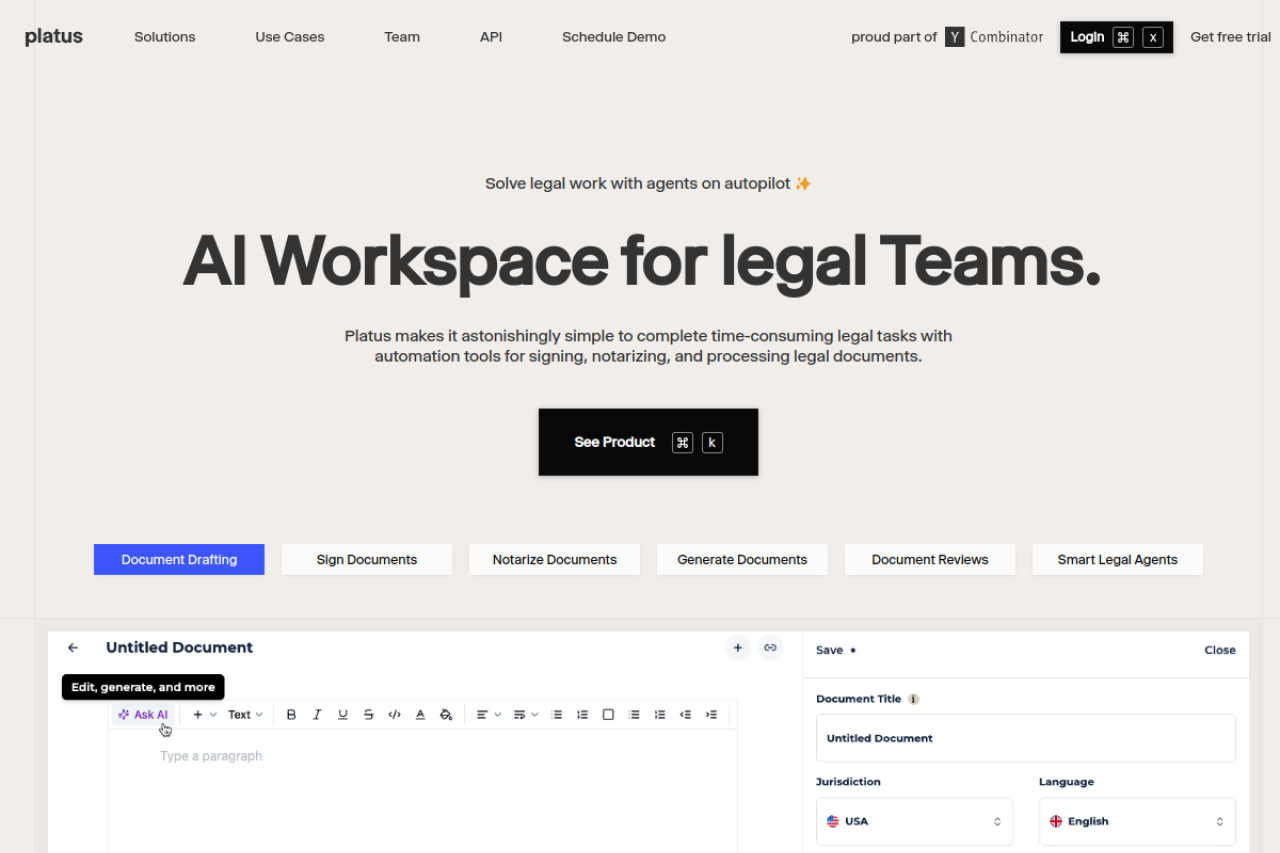
Task: Go back using the left arrow
Action: coord(73,648)
